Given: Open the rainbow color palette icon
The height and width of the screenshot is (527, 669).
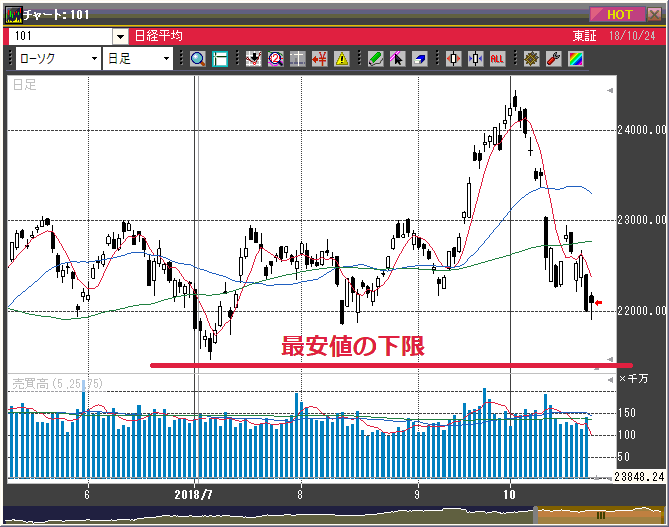Looking at the screenshot, I should point(574,59).
